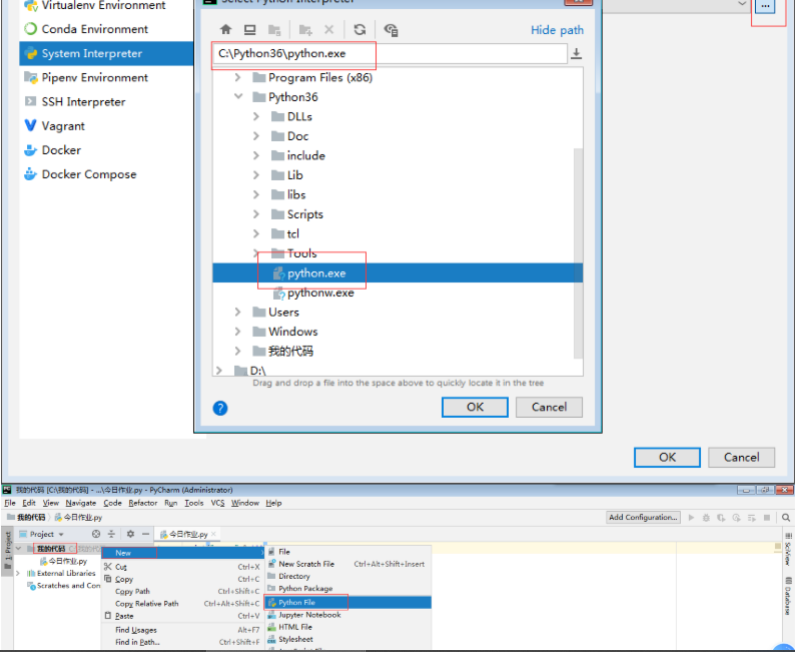The width and height of the screenshot is (795, 652).
Task: Click OK in the outer Add Interpreter dialog
Action: click(x=667, y=457)
